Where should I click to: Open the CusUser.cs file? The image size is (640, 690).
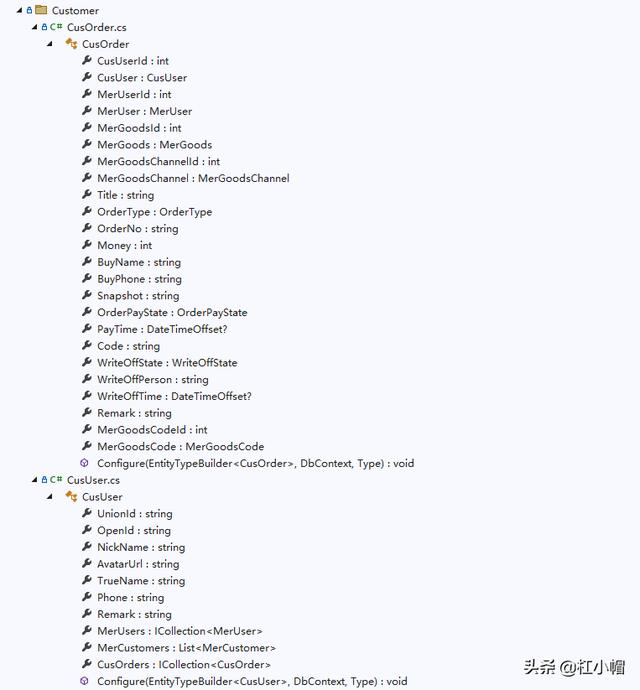pyautogui.click(x=93, y=480)
